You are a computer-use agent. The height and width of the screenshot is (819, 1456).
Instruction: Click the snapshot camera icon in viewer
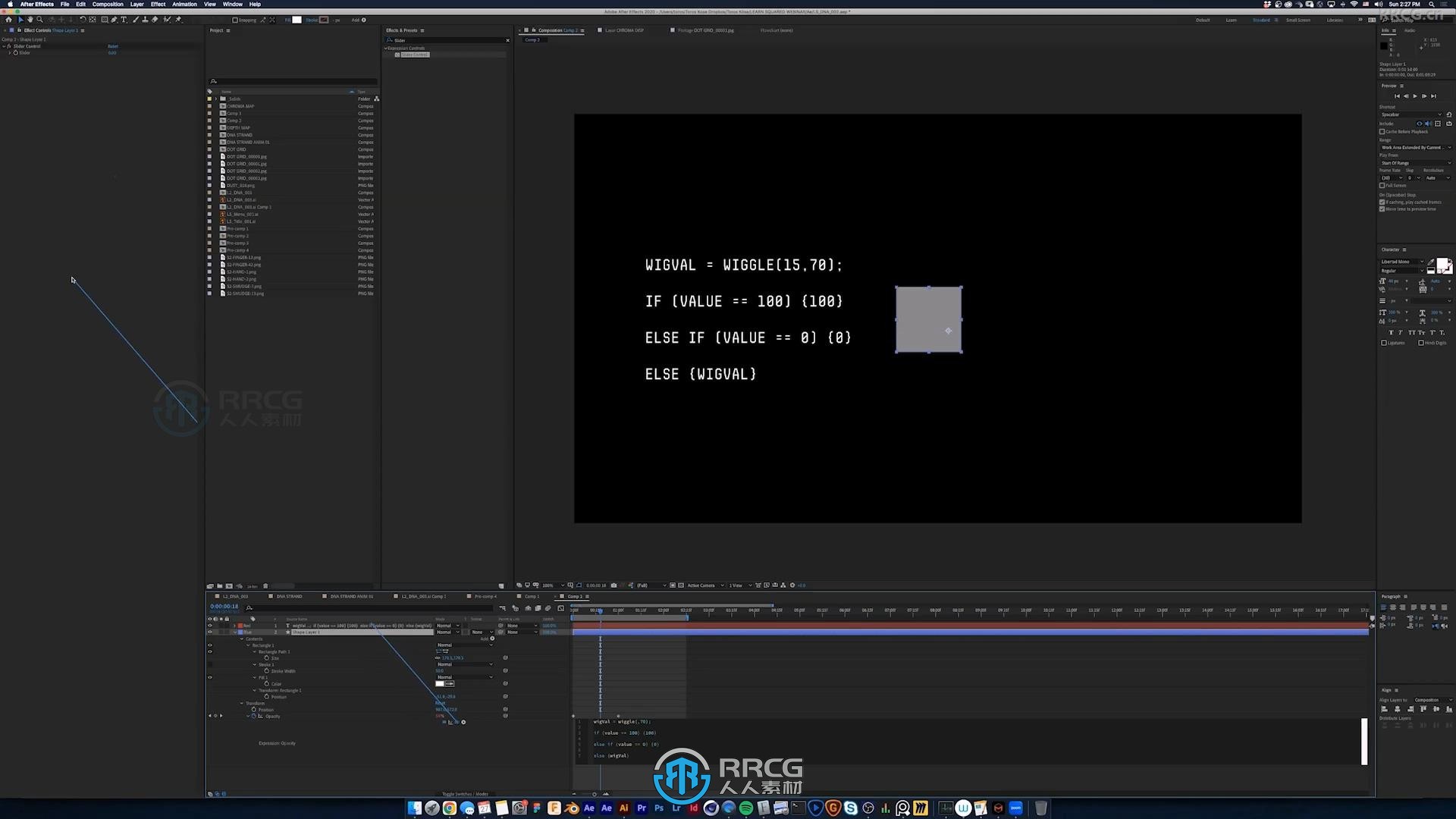613,585
